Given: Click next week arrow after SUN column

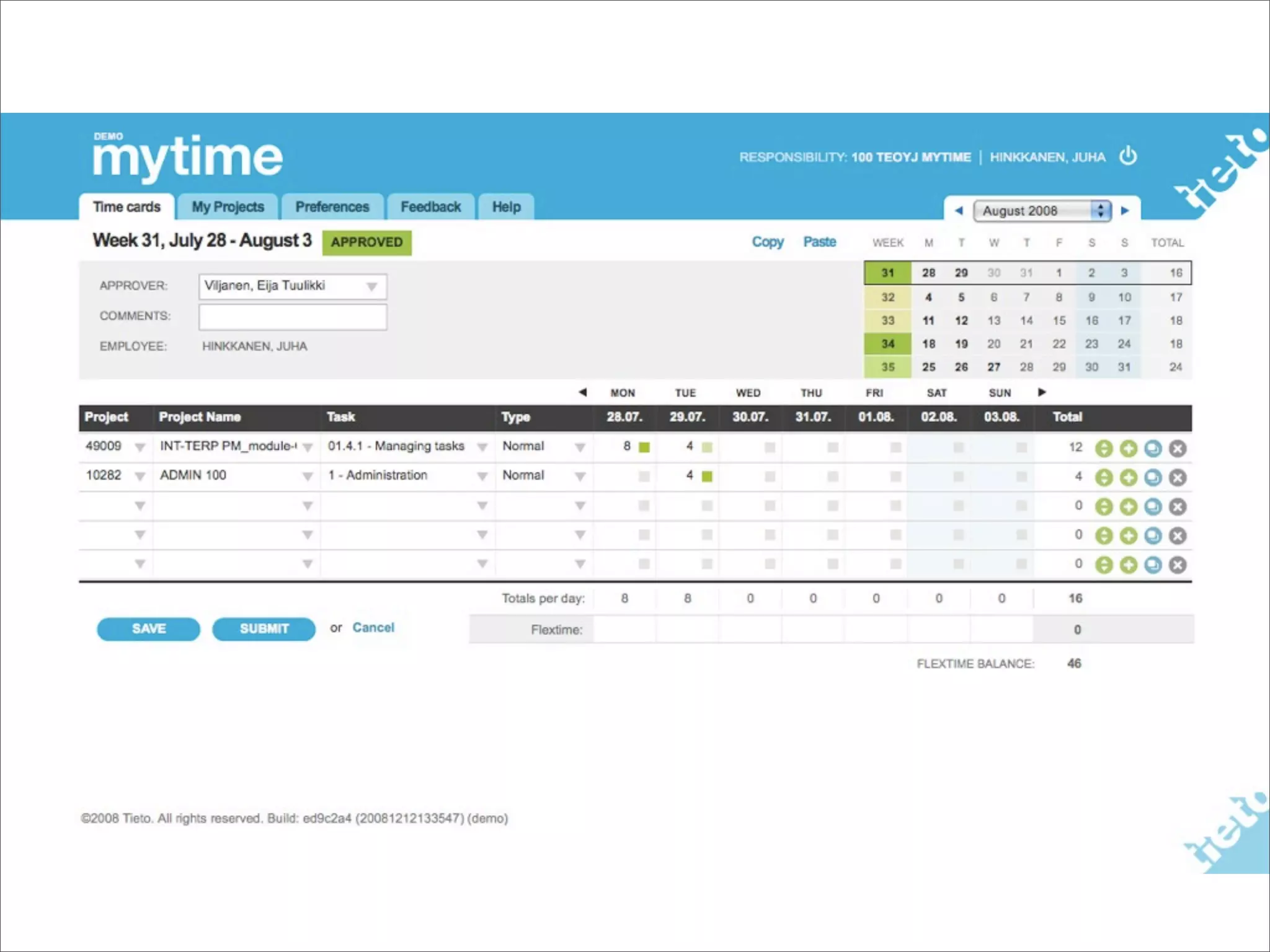Looking at the screenshot, I should (x=1042, y=392).
